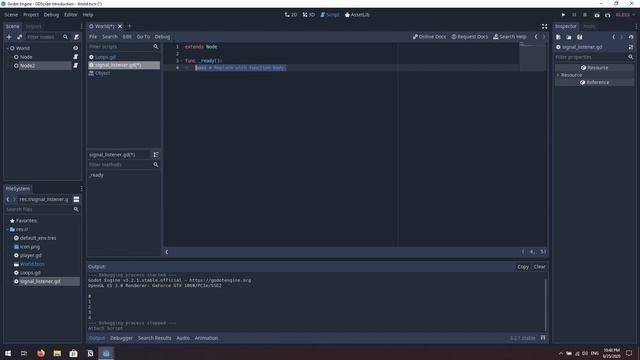This screenshot has width=640, height=360.
Task: Open the GLES3 renderer dropdown
Action: click(625, 15)
